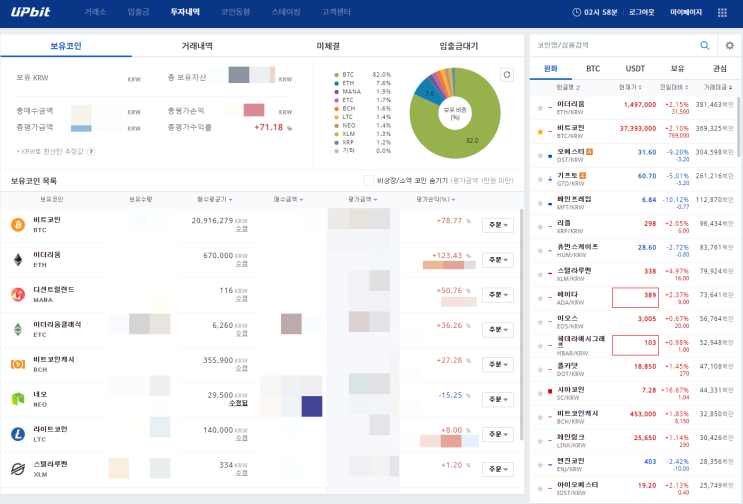Click the UPbit logo
743x504 pixels.
point(30,12)
